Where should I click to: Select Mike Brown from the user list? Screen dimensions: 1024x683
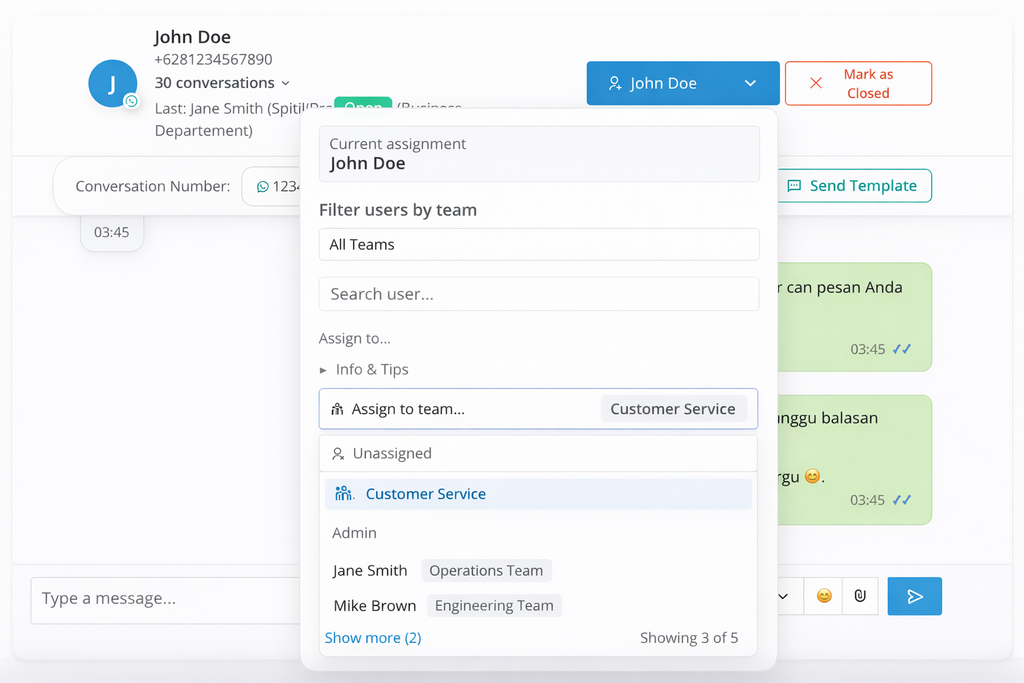click(374, 605)
